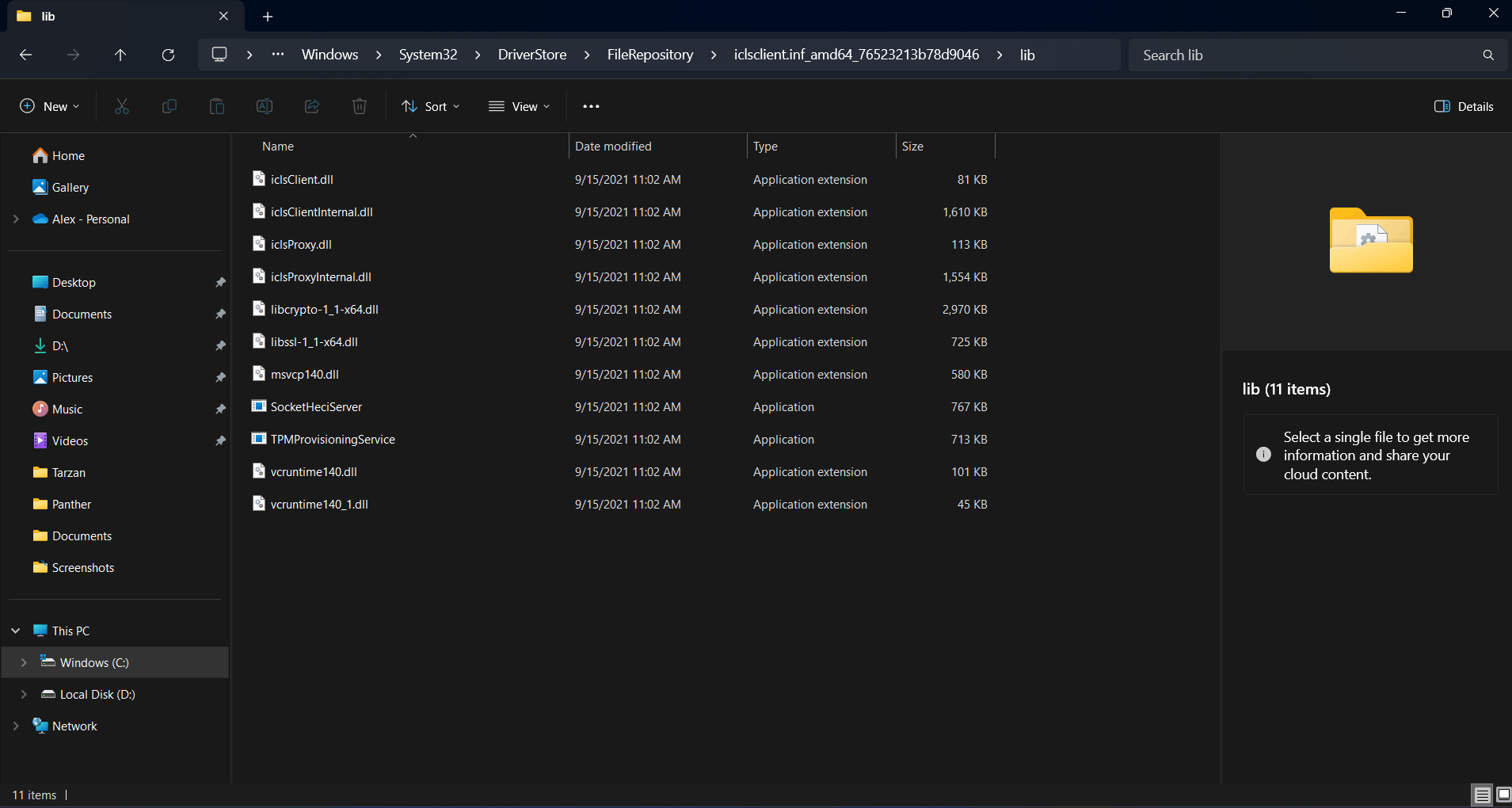Open a new tab with plus button

268,17
